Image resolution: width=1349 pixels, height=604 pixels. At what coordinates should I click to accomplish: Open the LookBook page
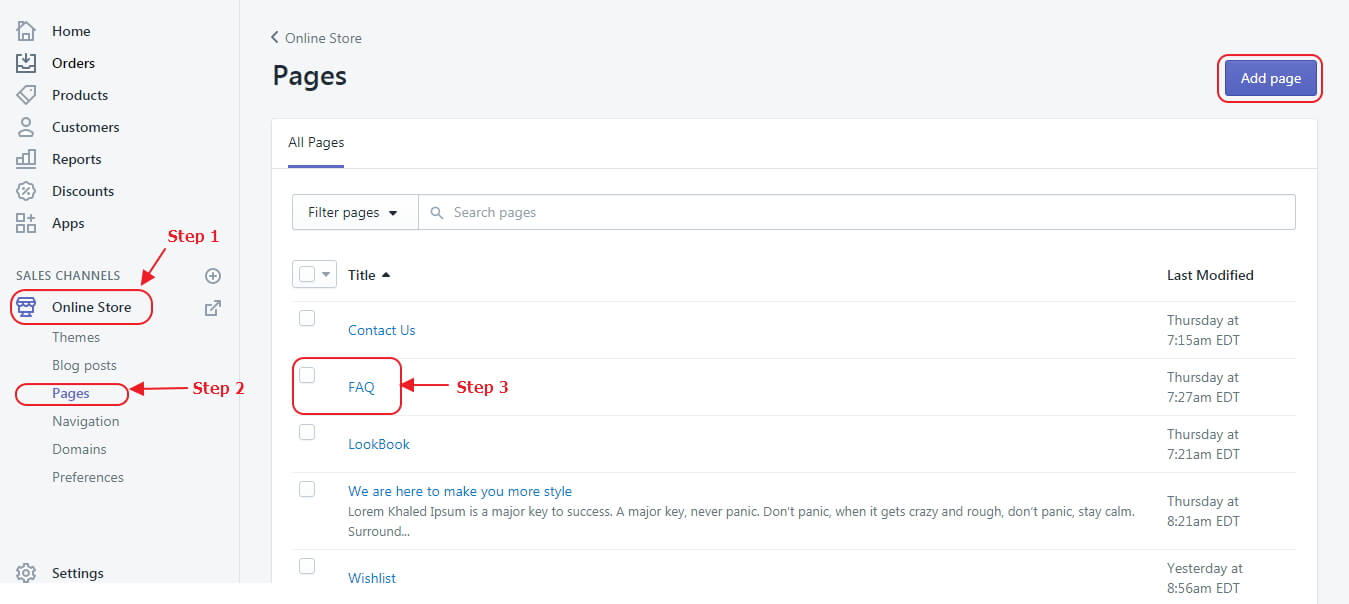379,444
